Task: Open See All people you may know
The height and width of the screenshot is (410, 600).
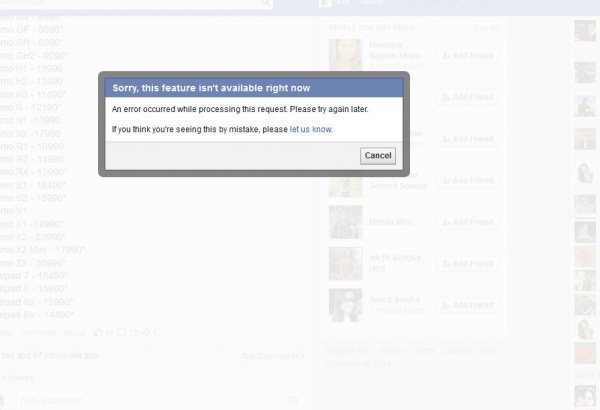Action: pyautogui.click(x=486, y=28)
